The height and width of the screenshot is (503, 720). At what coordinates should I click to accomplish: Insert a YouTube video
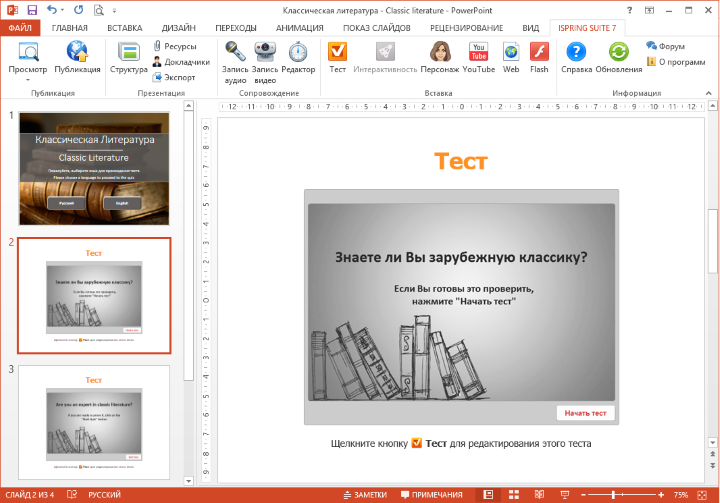(478, 57)
